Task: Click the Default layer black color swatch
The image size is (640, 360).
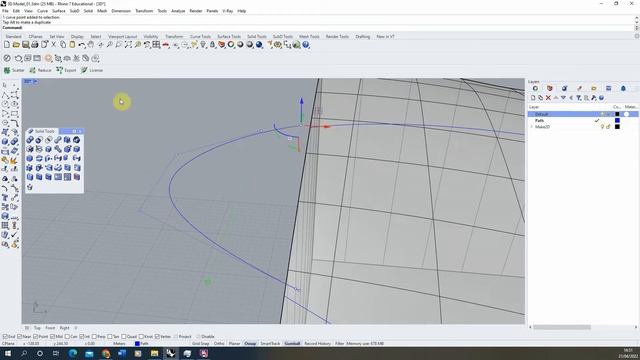Action: tap(617, 114)
